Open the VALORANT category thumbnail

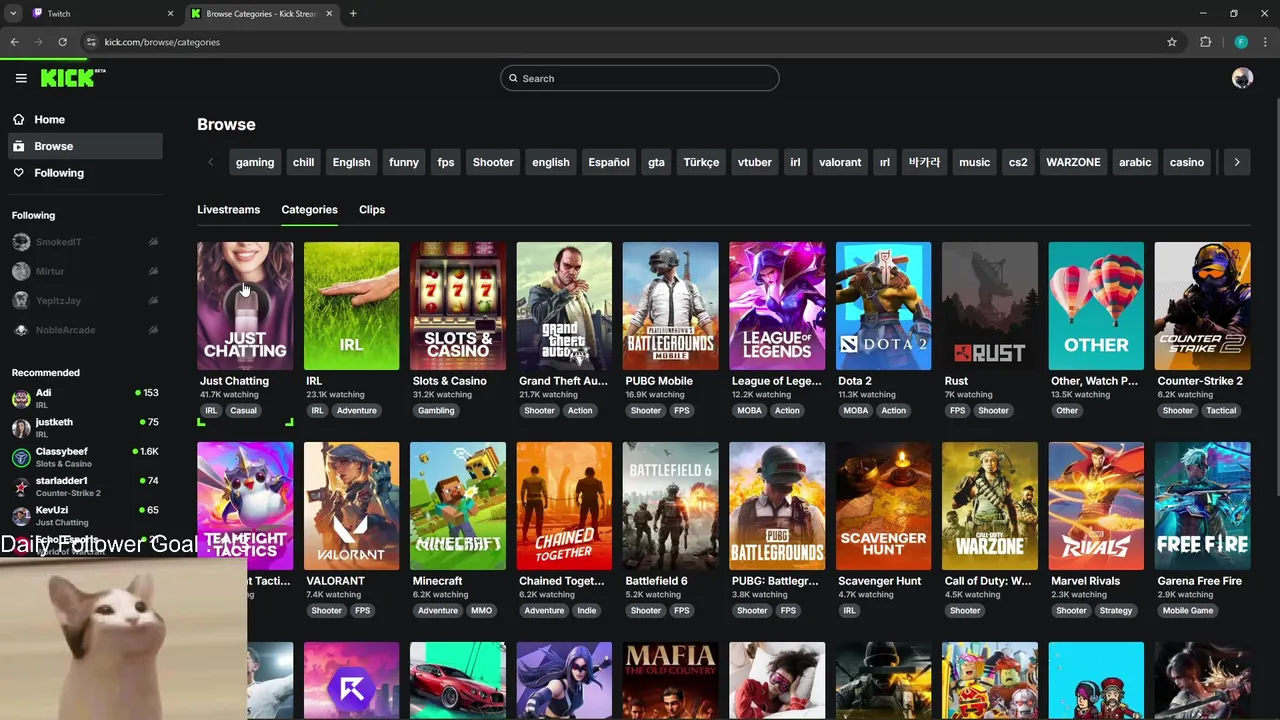[351, 506]
